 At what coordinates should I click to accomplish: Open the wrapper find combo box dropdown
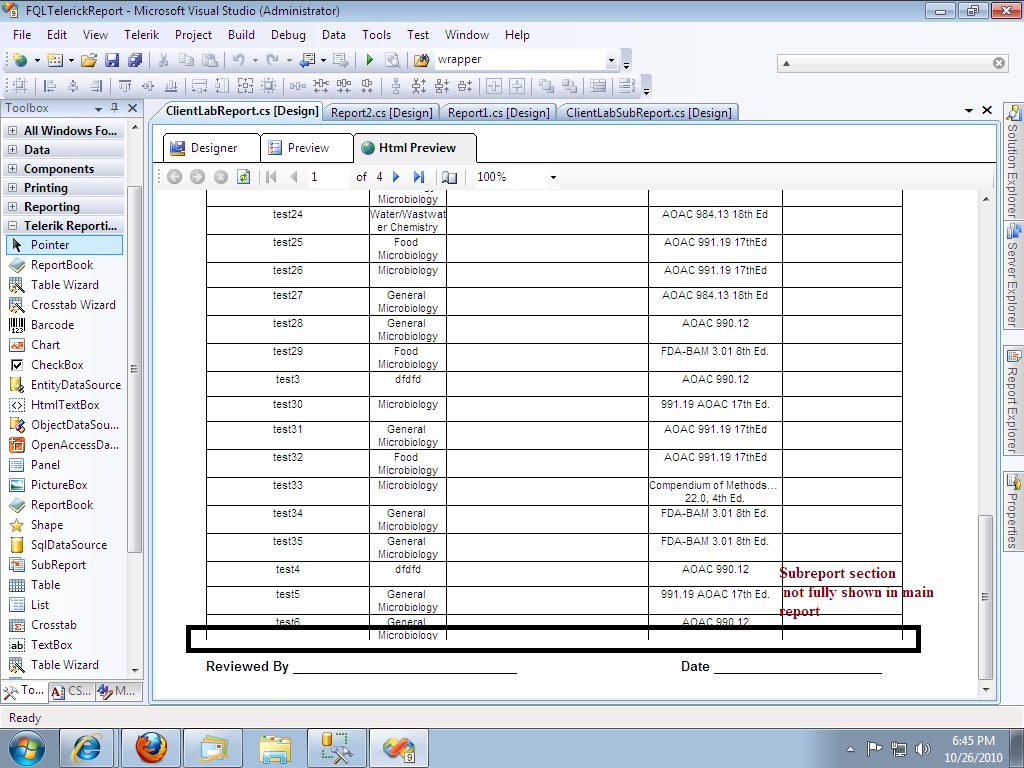point(611,60)
